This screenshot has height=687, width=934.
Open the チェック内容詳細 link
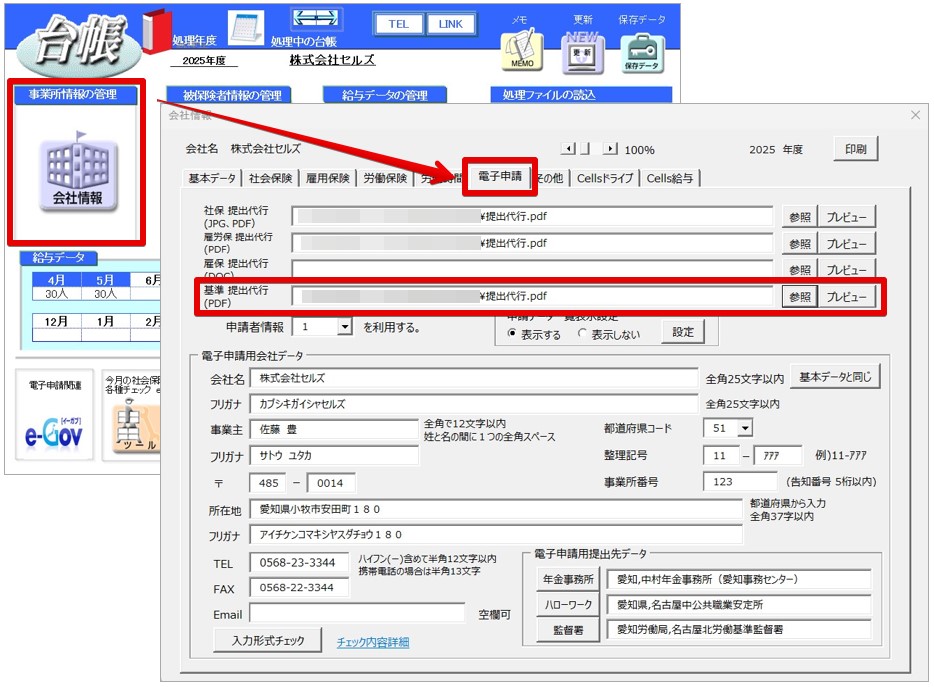coord(373,642)
